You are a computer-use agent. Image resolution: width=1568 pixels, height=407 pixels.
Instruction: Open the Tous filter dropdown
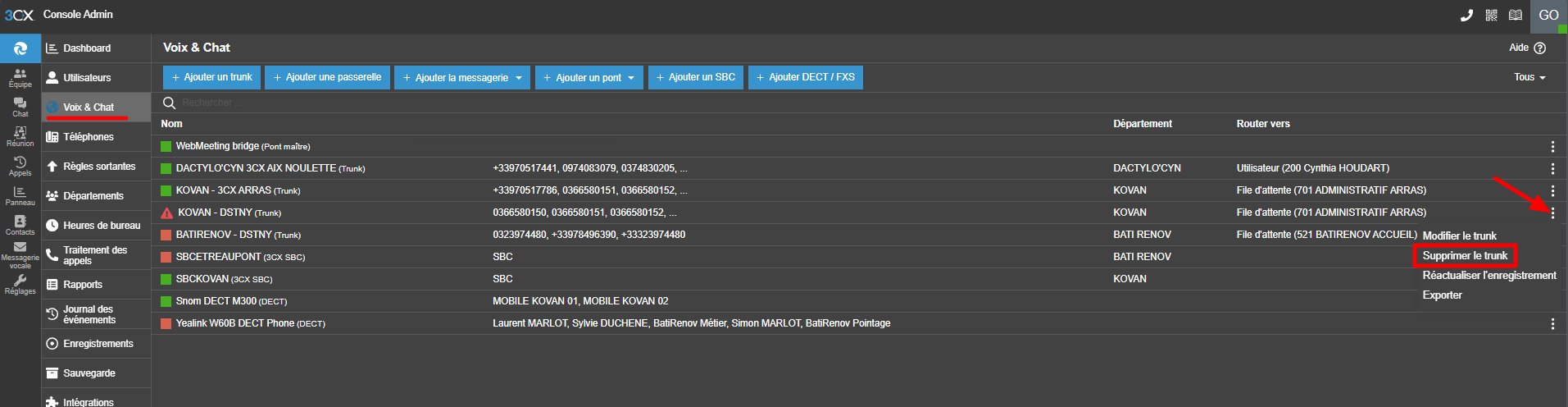pos(1529,77)
